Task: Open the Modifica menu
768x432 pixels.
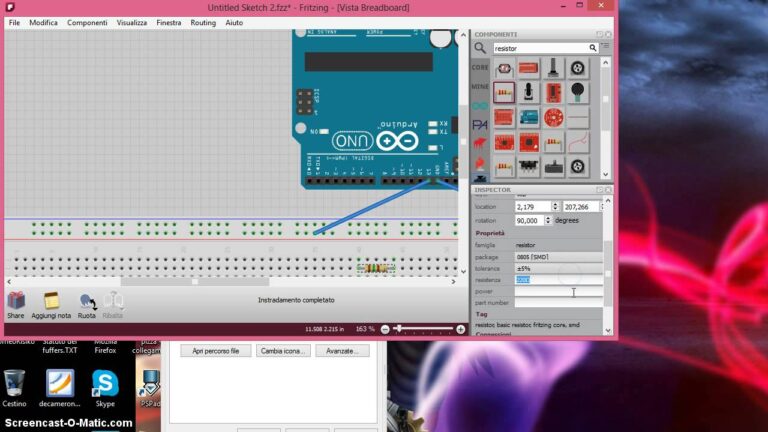Action: [43, 23]
